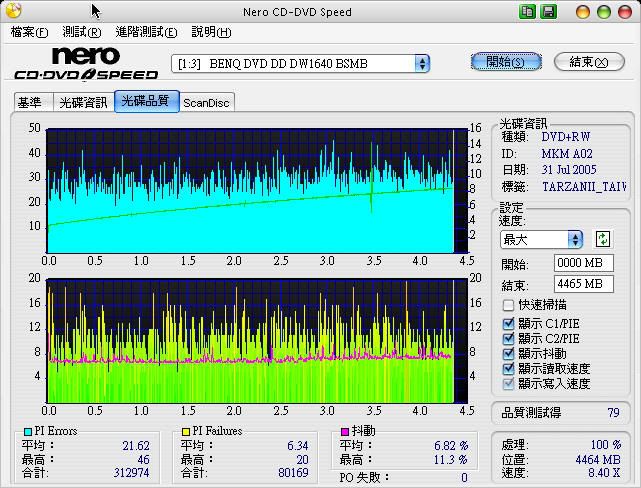Open the 測試(R) menu
Screen dimensions: 641x488
pos(82,32)
